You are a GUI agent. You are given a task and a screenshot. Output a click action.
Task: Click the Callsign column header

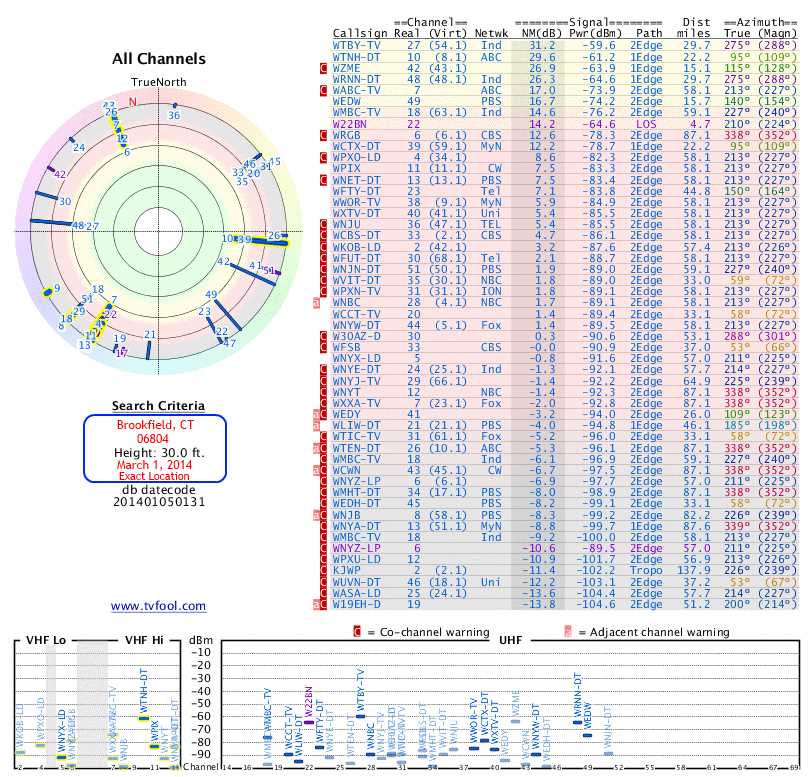(x=357, y=34)
